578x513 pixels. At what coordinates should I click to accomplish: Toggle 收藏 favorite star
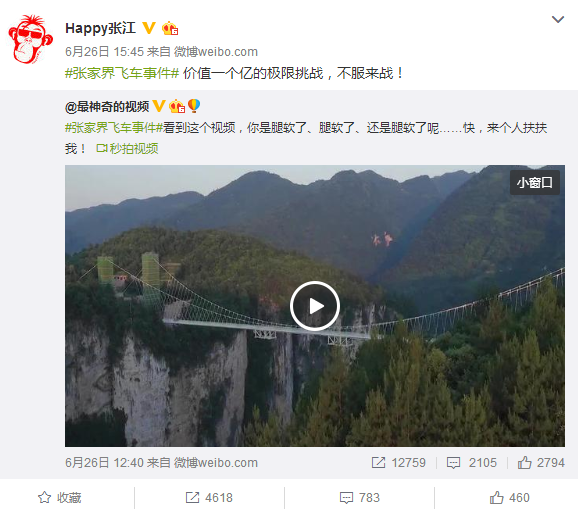click(60, 498)
